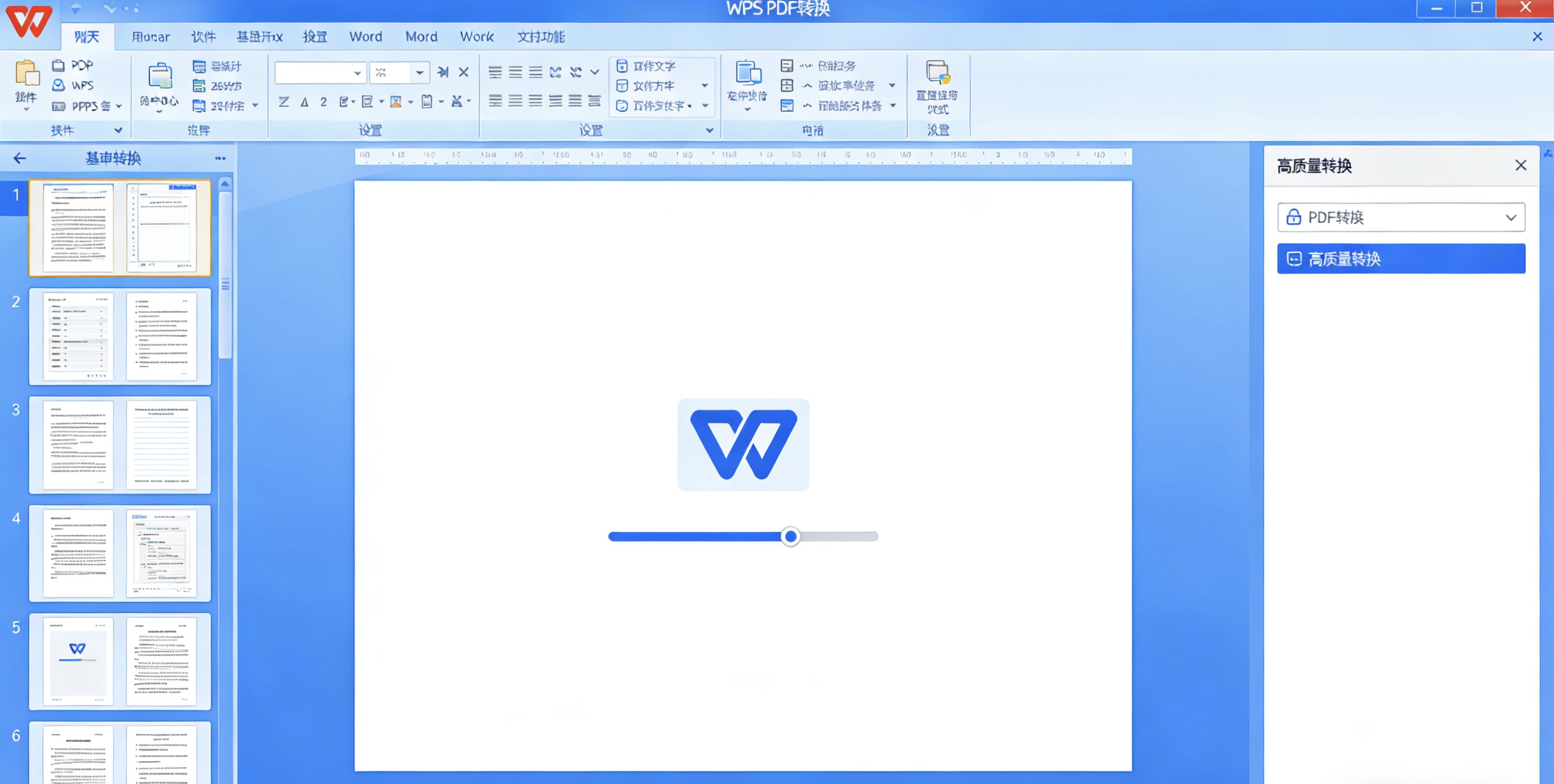
Task: Select the page 3 thumbnail in the sidebar
Action: 120,445
